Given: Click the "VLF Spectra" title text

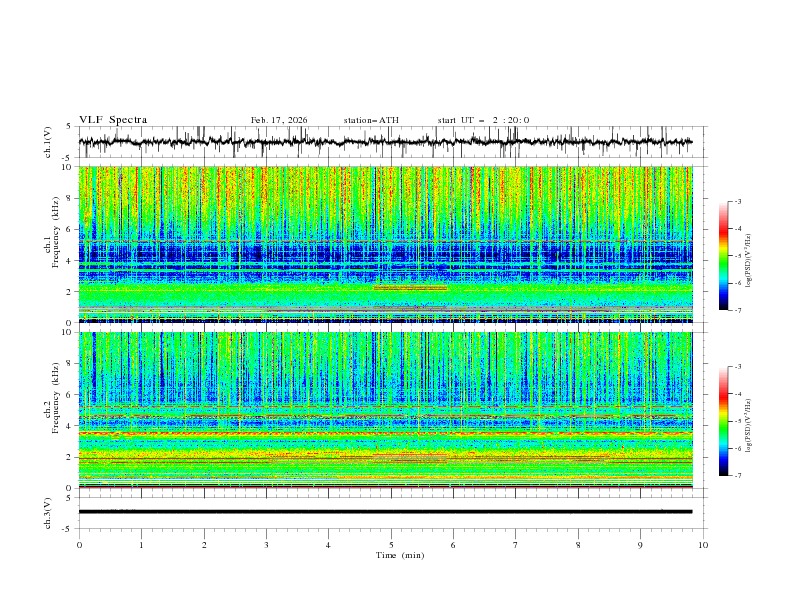Looking at the screenshot, I should 113,120.
